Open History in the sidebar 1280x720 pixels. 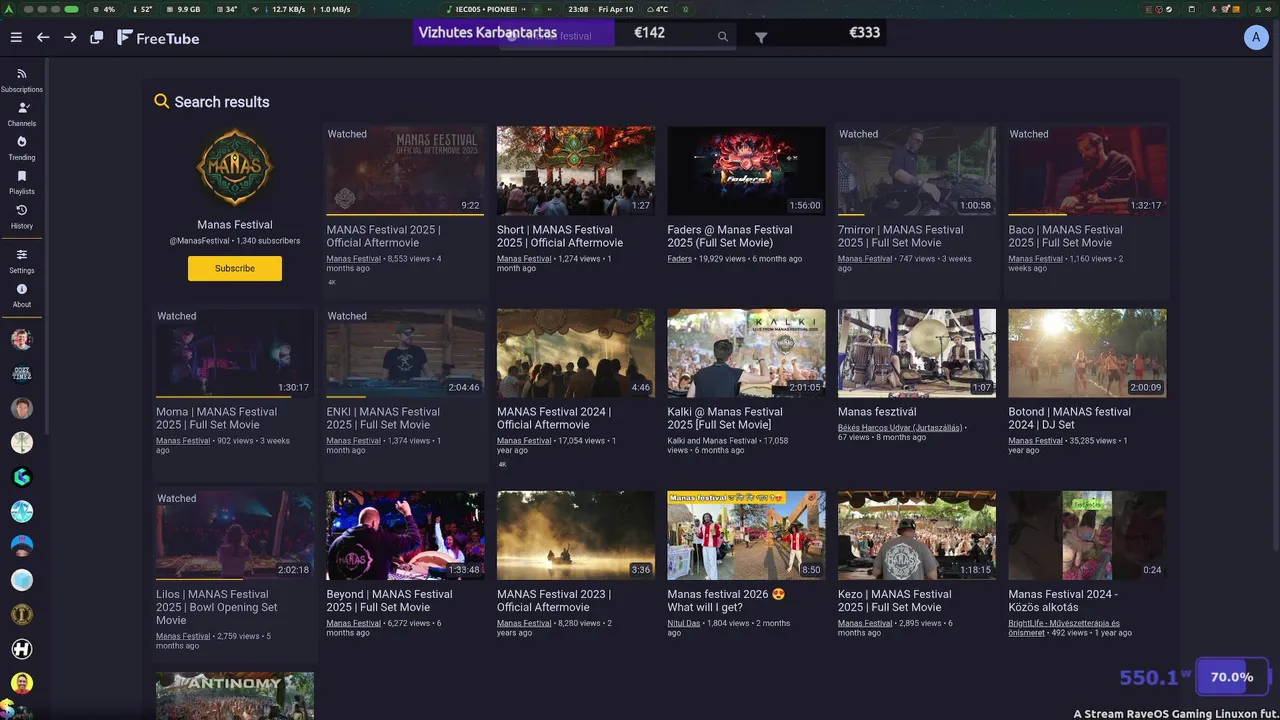22,217
